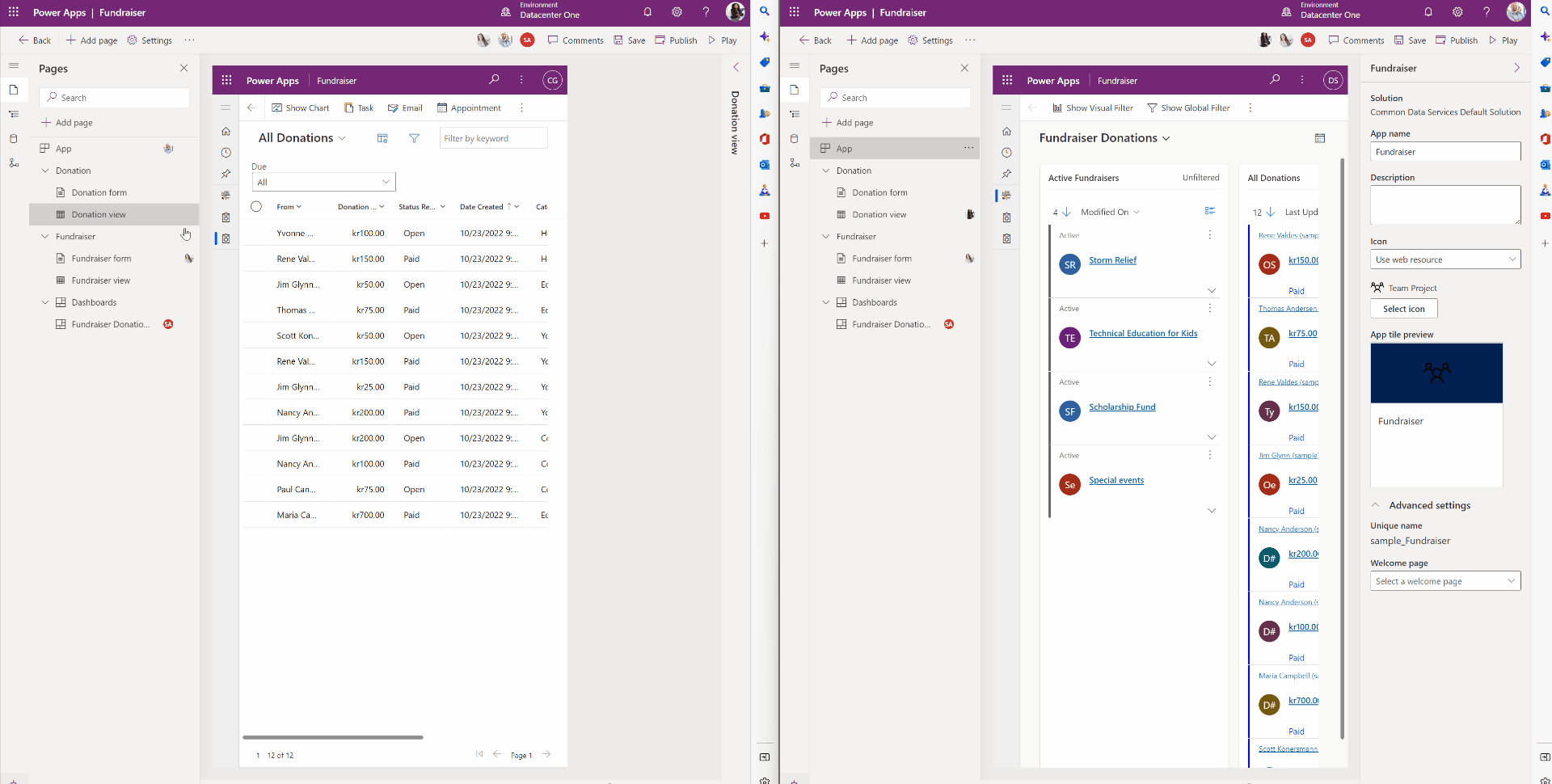Viewport: 1552px width, 784px height.
Task: Click the Filter by keyword input field
Action: click(493, 137)
